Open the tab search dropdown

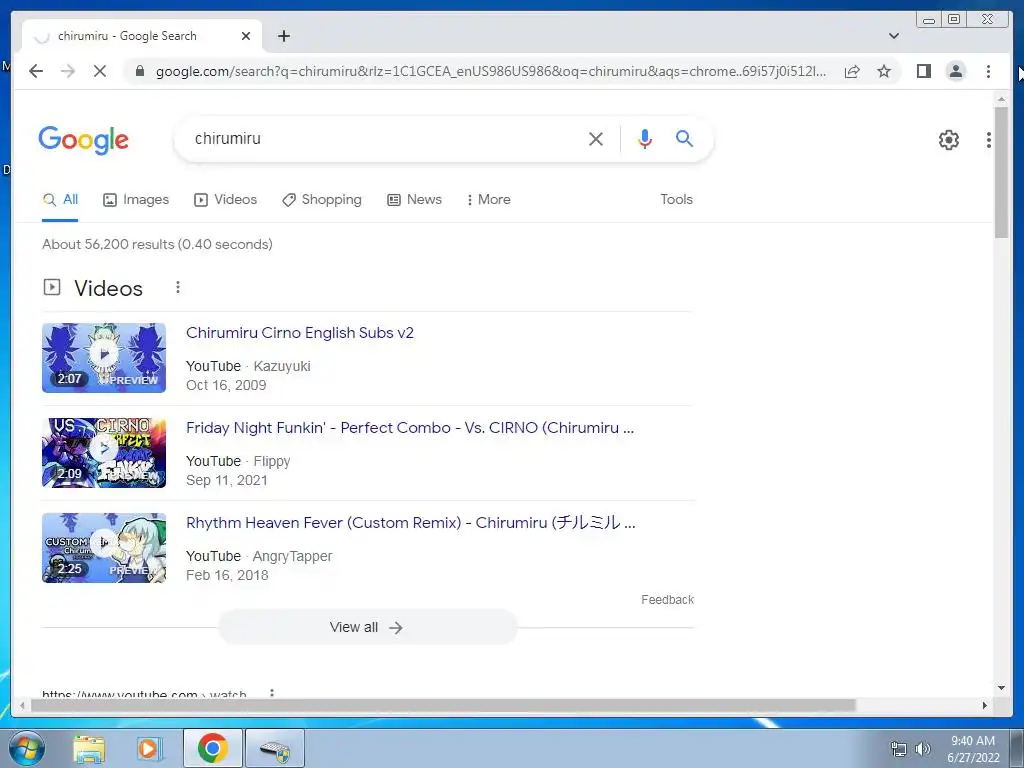[893, 36]
